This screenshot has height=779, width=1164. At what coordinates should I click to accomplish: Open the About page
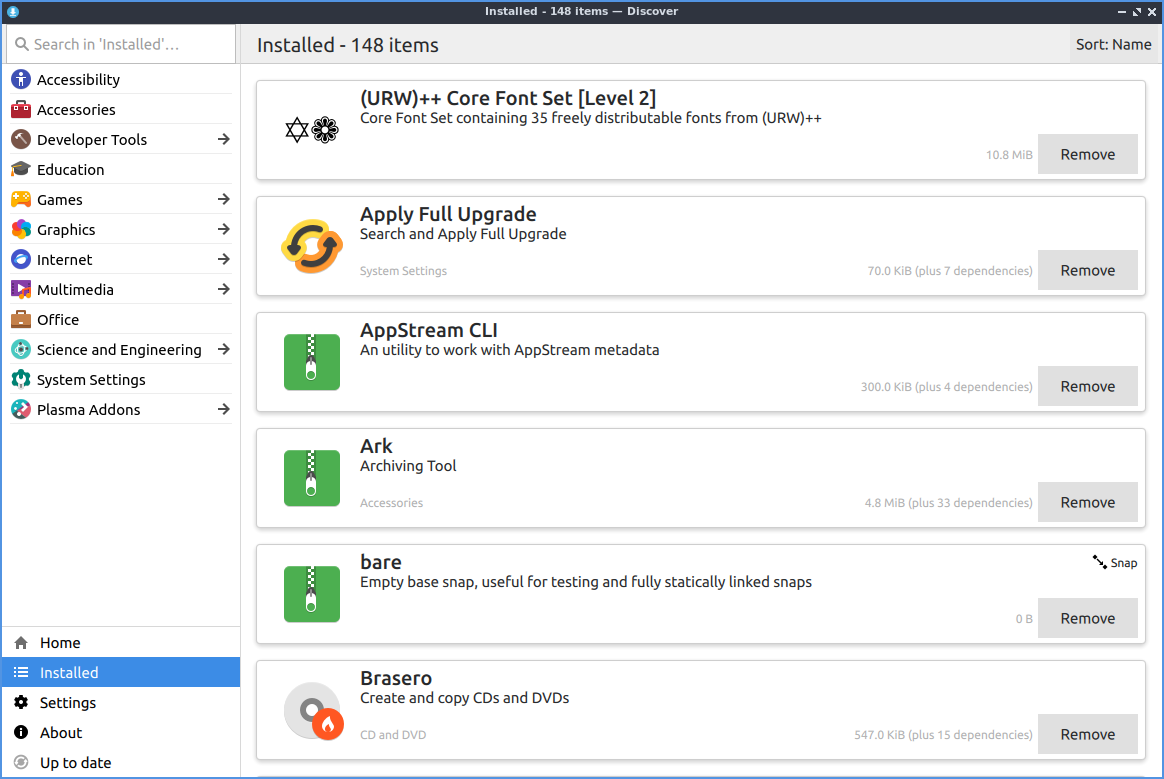tap(61, 733)
